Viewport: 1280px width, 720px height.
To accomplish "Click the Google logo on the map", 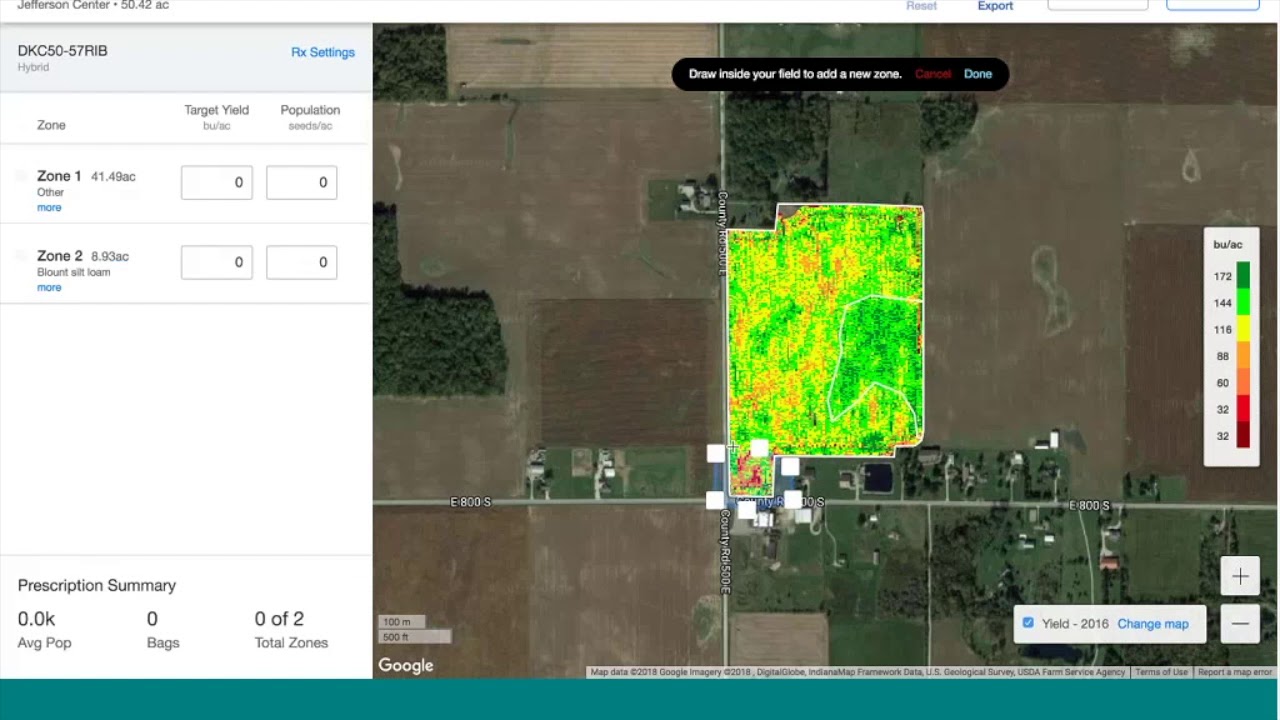I will (x=405, y=666).
